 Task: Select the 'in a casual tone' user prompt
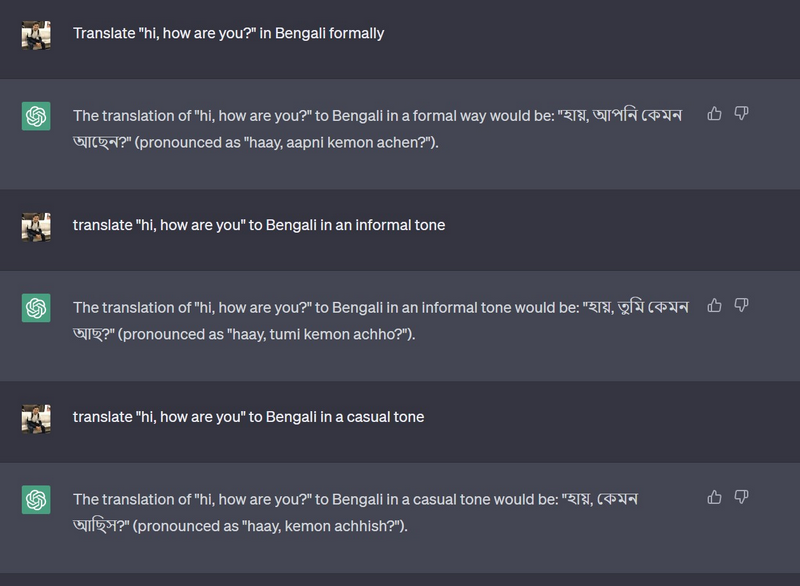248,416
